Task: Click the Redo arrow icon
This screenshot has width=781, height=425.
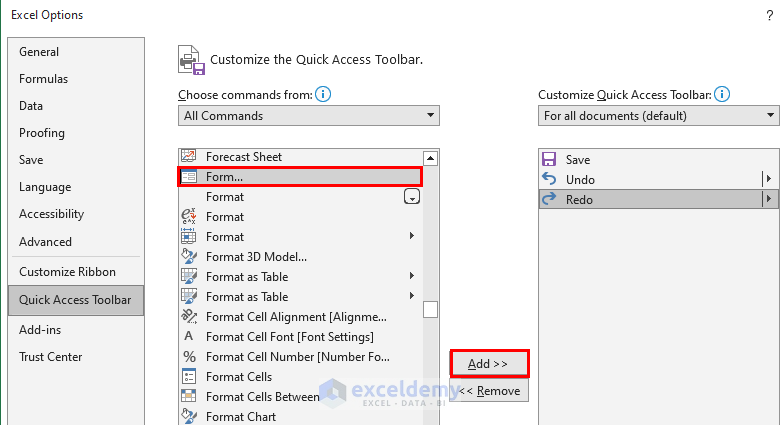Action: point(548,200)
